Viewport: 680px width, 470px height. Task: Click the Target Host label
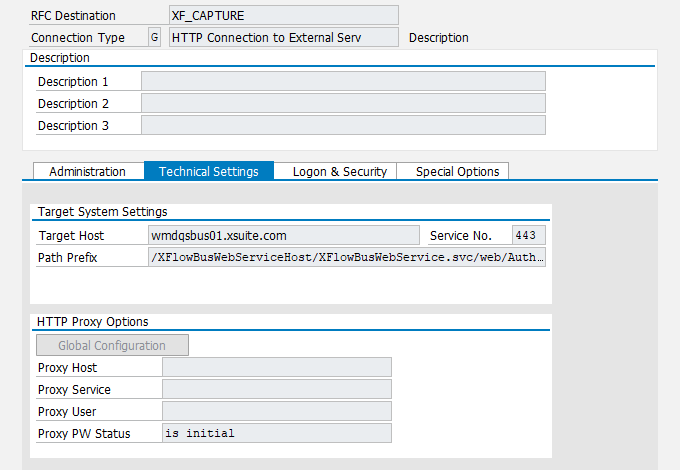coord(71,235)
